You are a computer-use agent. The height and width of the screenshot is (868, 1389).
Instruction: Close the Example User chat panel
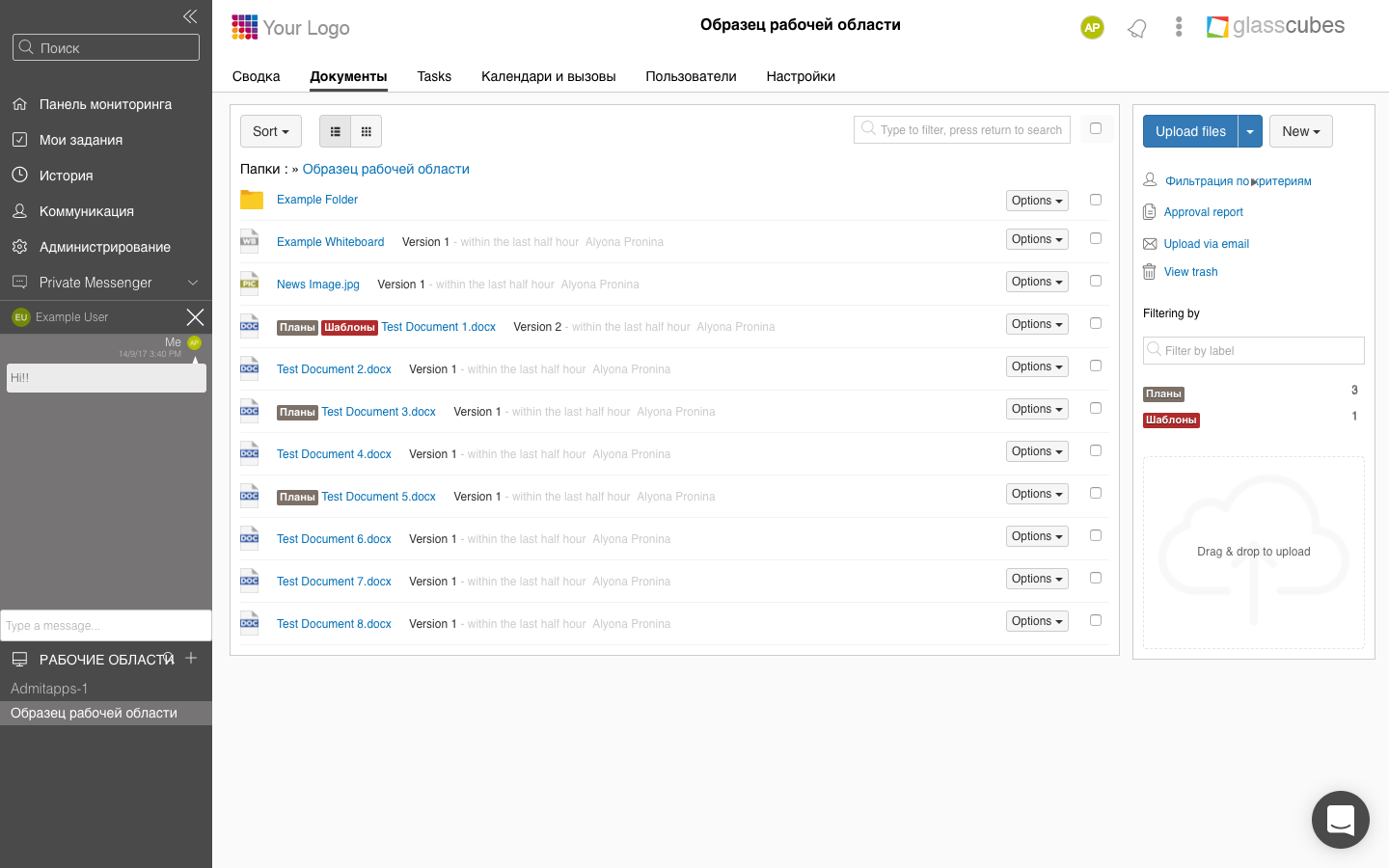[195, 317]
